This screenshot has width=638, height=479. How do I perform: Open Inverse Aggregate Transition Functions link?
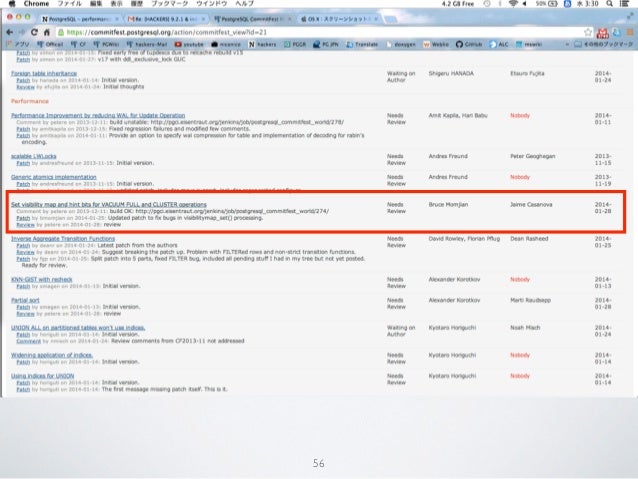pos(63,238)
